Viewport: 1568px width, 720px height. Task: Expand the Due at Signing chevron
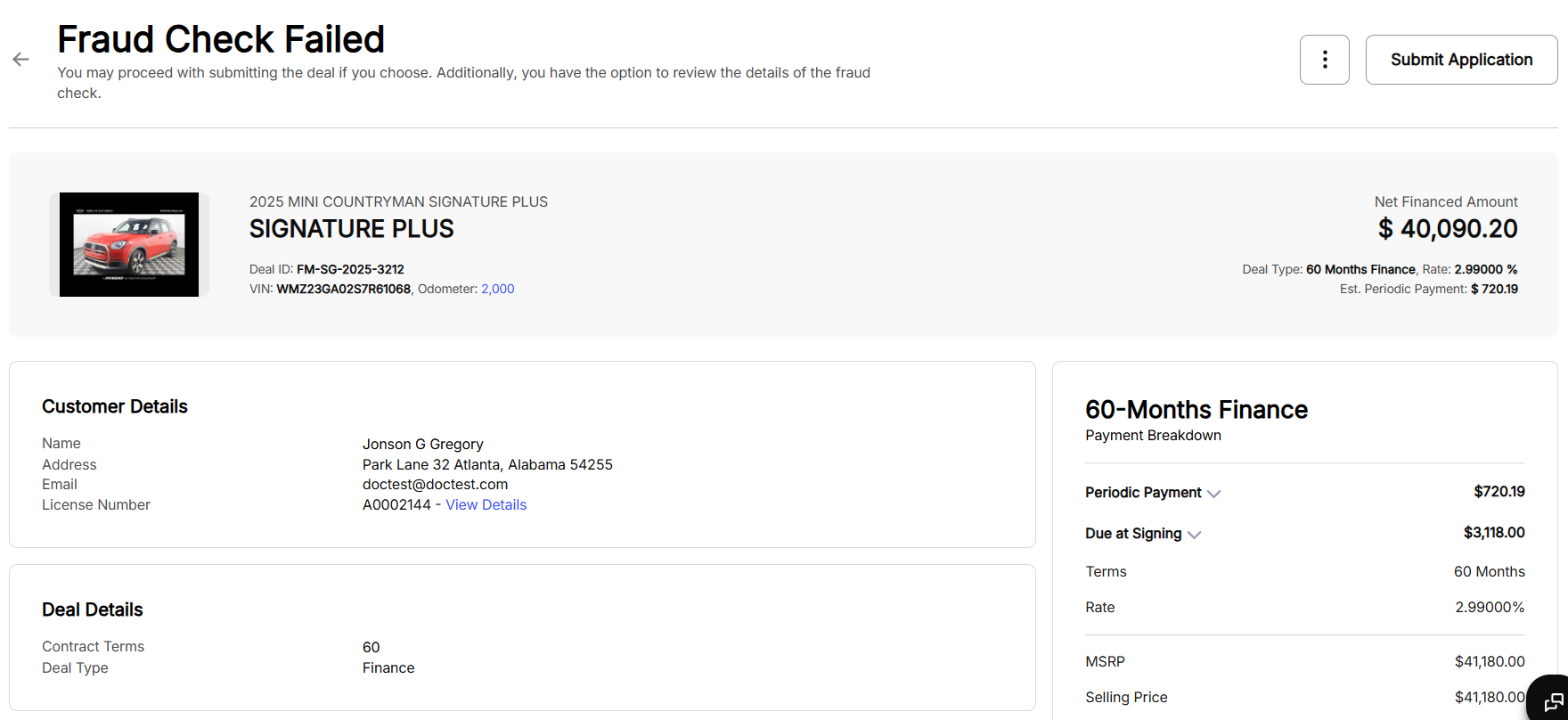click(x=1195, y=535)
